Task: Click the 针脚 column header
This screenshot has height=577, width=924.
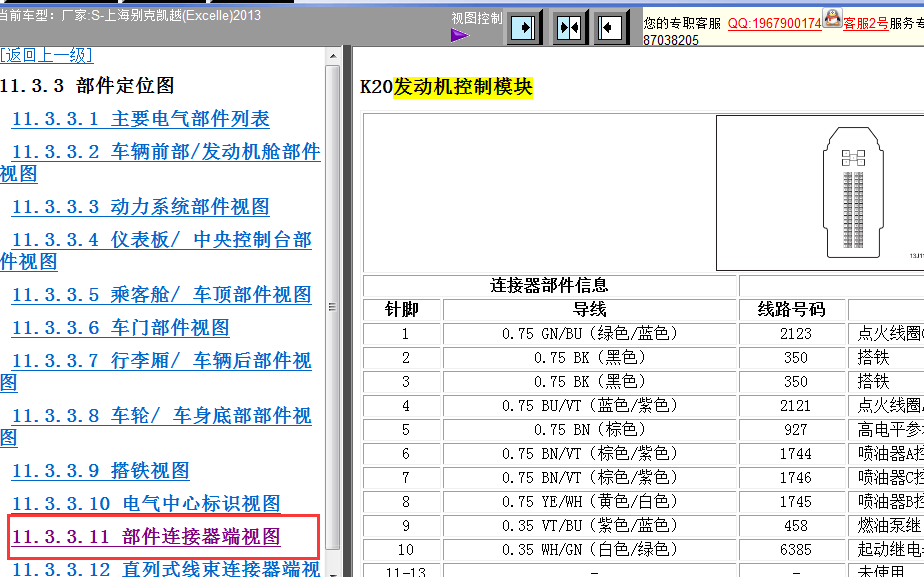Action: coord(402,310)
